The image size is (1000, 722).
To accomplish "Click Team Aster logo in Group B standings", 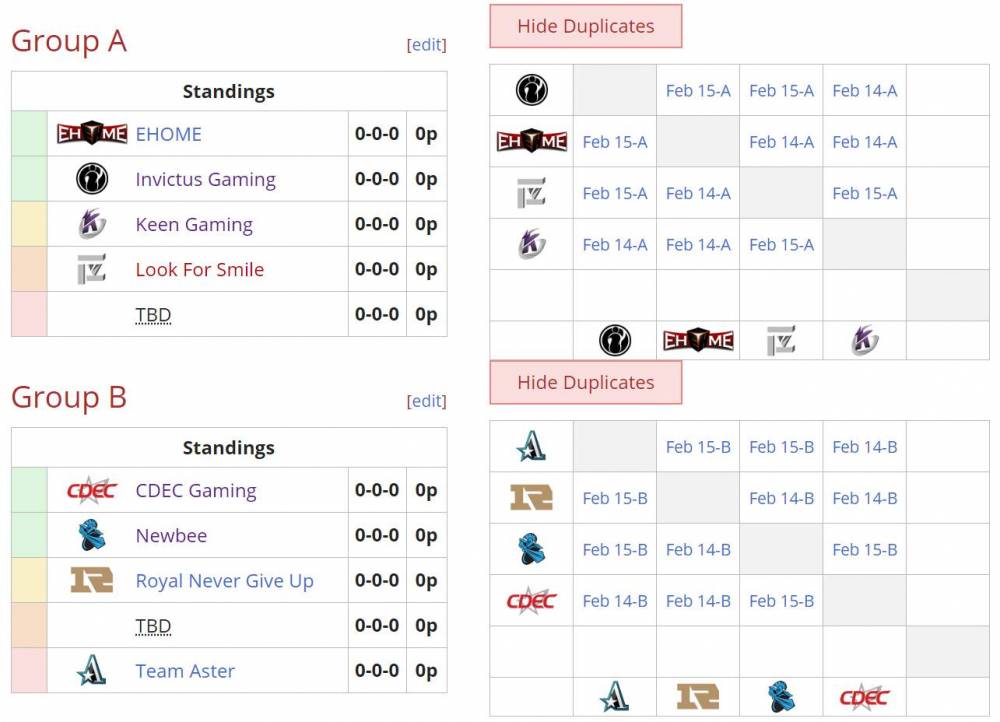I will point(92,670).
